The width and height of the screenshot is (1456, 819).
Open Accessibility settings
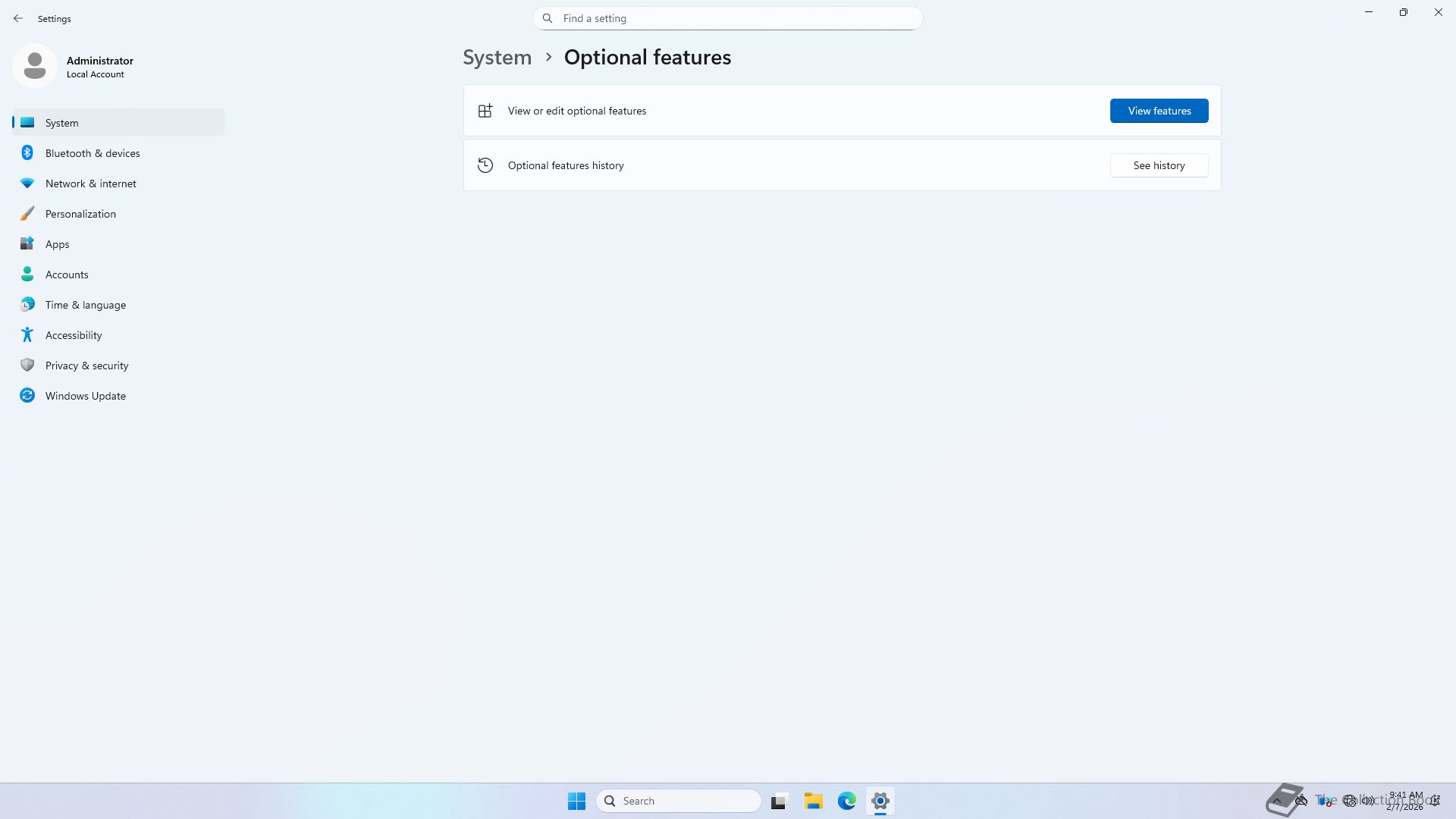[74, 335]
